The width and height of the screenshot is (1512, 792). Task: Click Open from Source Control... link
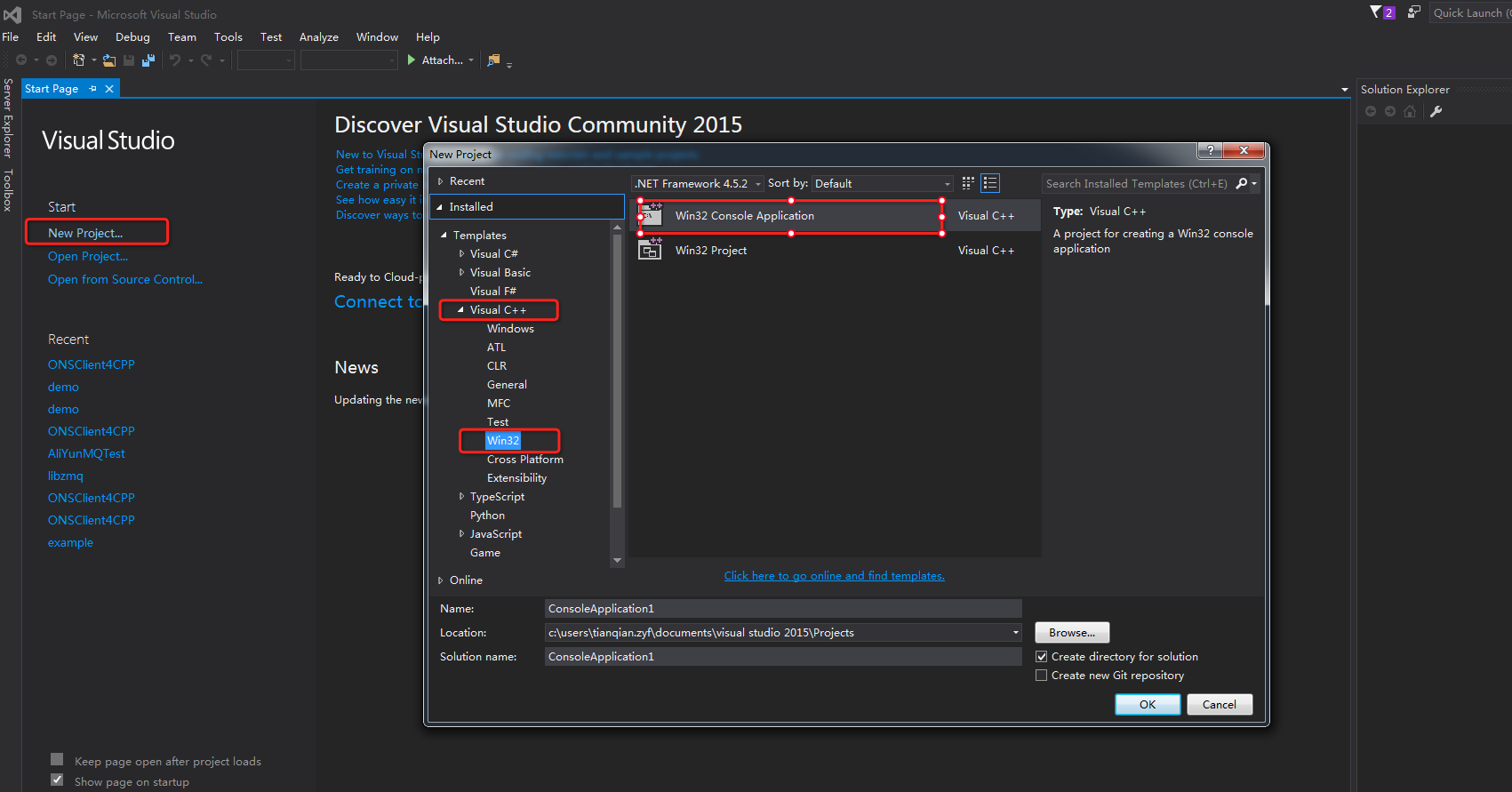pos(125,279)
